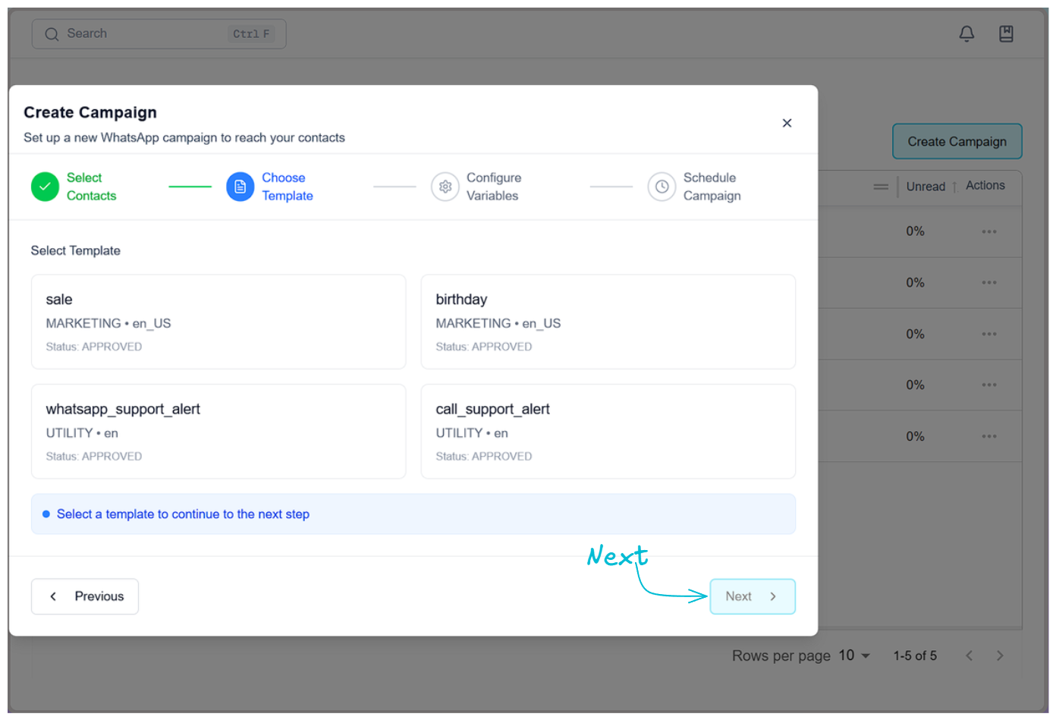Pick the call_support_alert utility template
The height and width of the screenshot is (720, 1056).
point(608,431)
